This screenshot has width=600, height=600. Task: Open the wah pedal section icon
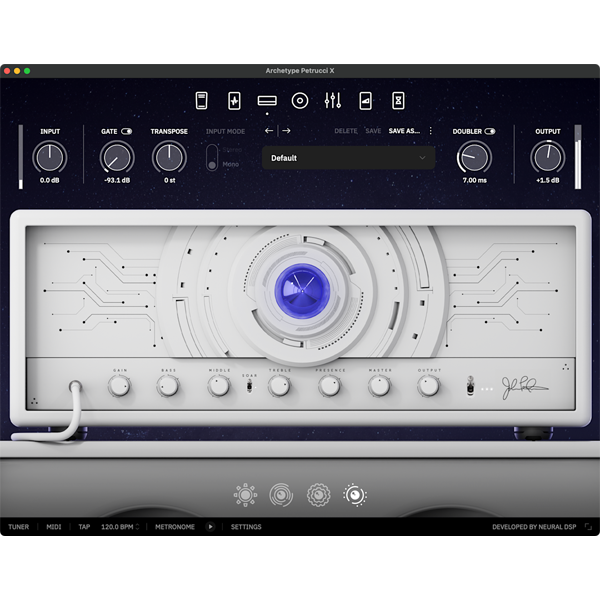pos(201,100)
